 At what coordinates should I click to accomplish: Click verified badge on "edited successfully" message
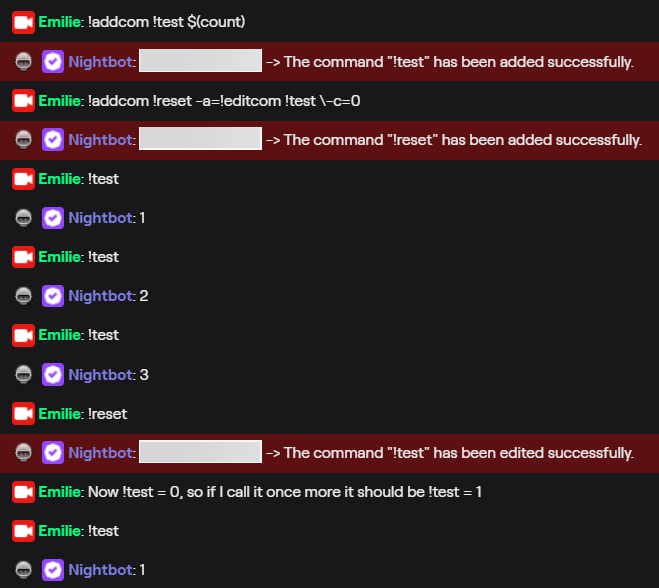[x=53, y=453]
